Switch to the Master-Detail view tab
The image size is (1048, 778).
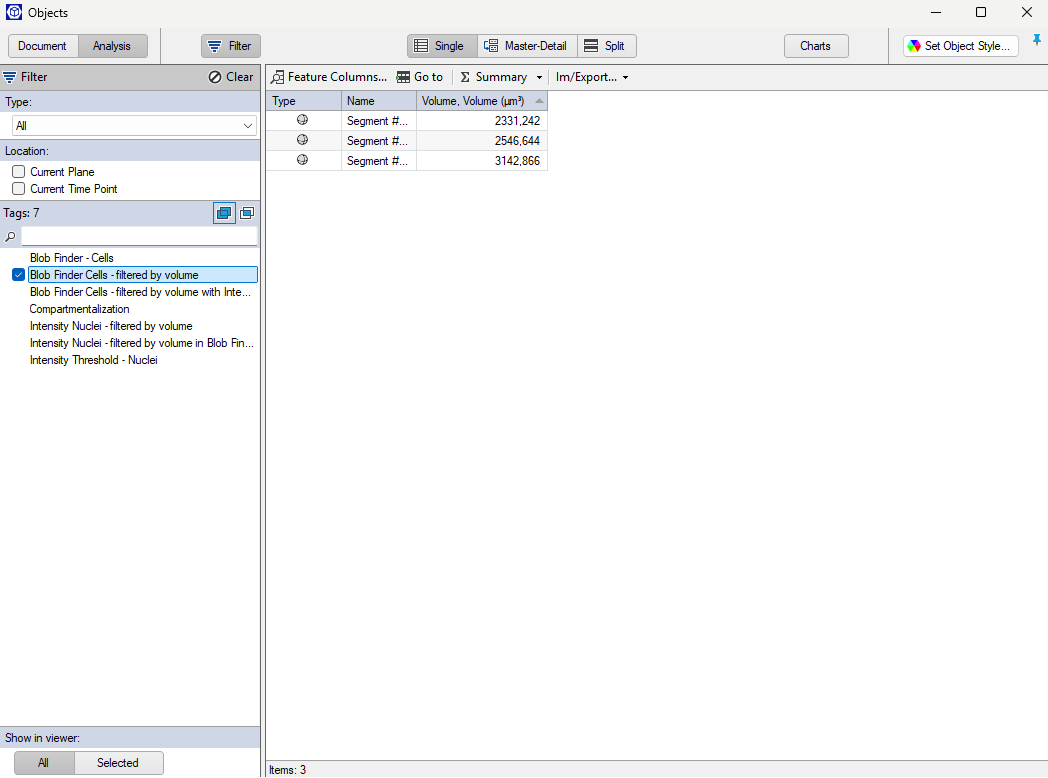pos(526,45)
